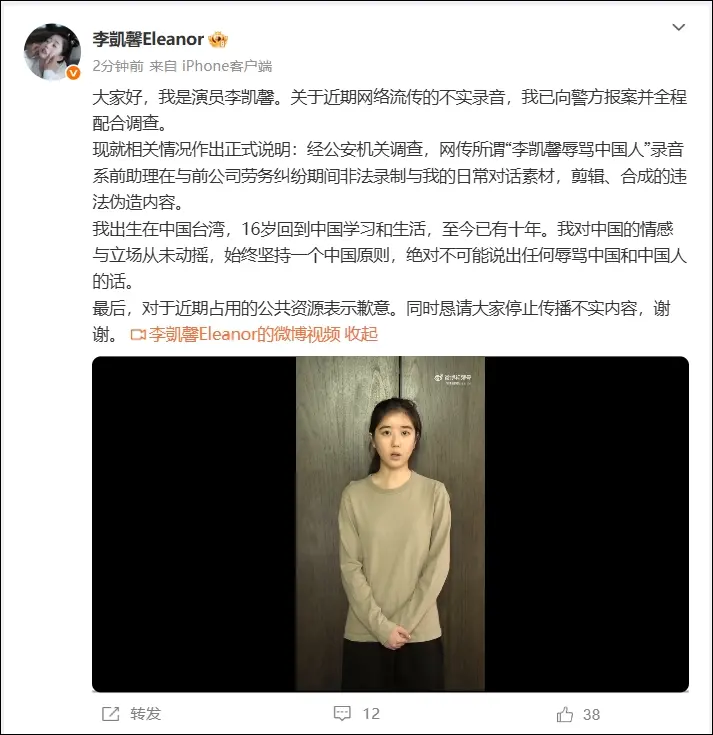Click the comment bubble icon
Screen dimensions: 713x735
pos(342,713)
